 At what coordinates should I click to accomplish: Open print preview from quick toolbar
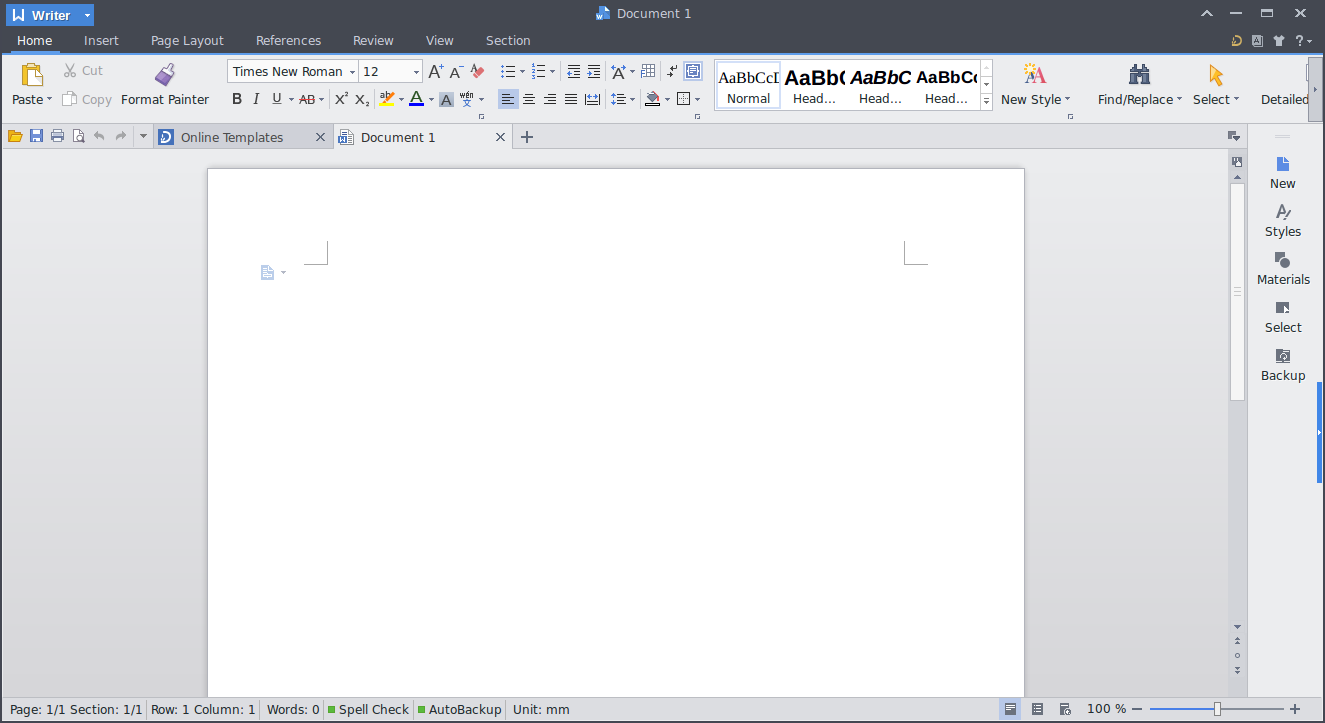click(x=78, y=136)
